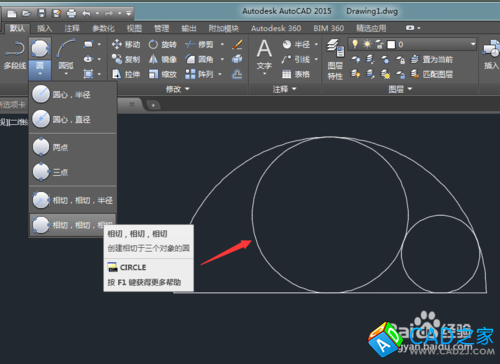Viewport: 500px width, 364px height.
Task: Select the 多段线 (Polyline) tool
Action: click(x=15, y=55)
